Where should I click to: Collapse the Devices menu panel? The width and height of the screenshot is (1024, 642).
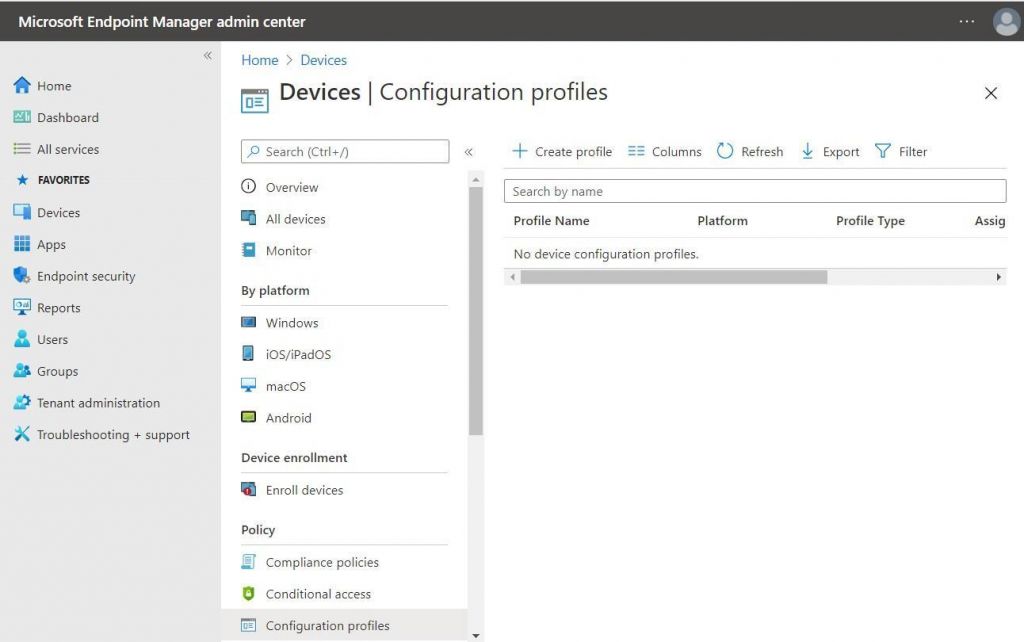tap(469, 151)
